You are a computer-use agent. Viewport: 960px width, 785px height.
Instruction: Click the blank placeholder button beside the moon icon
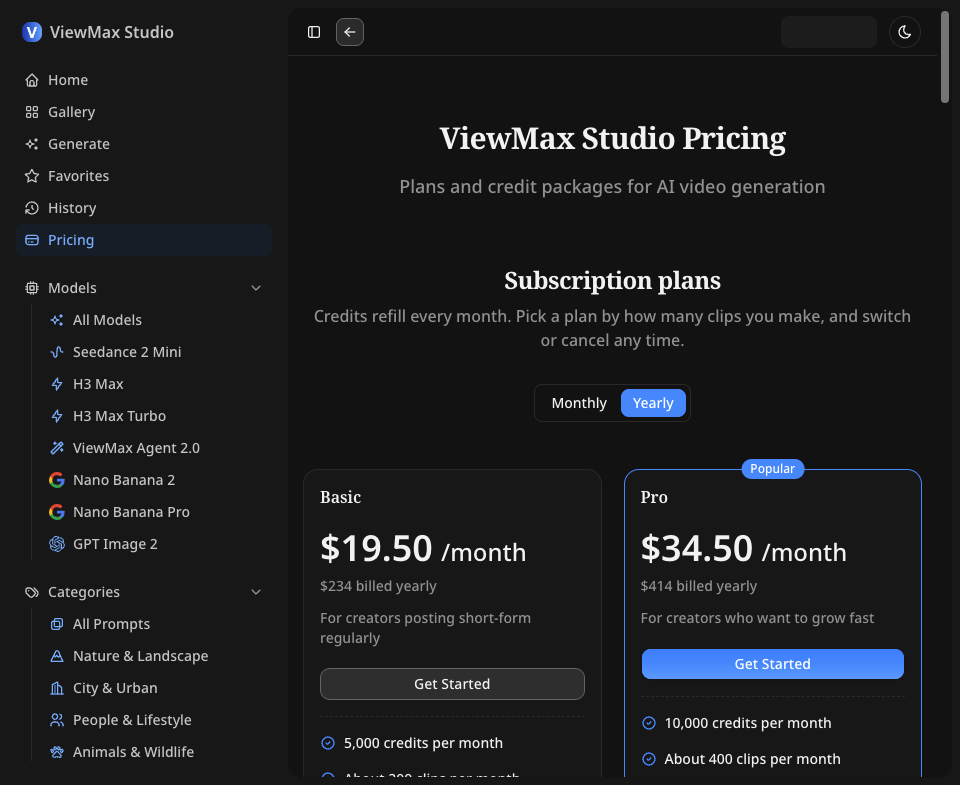tap(829, 32)
